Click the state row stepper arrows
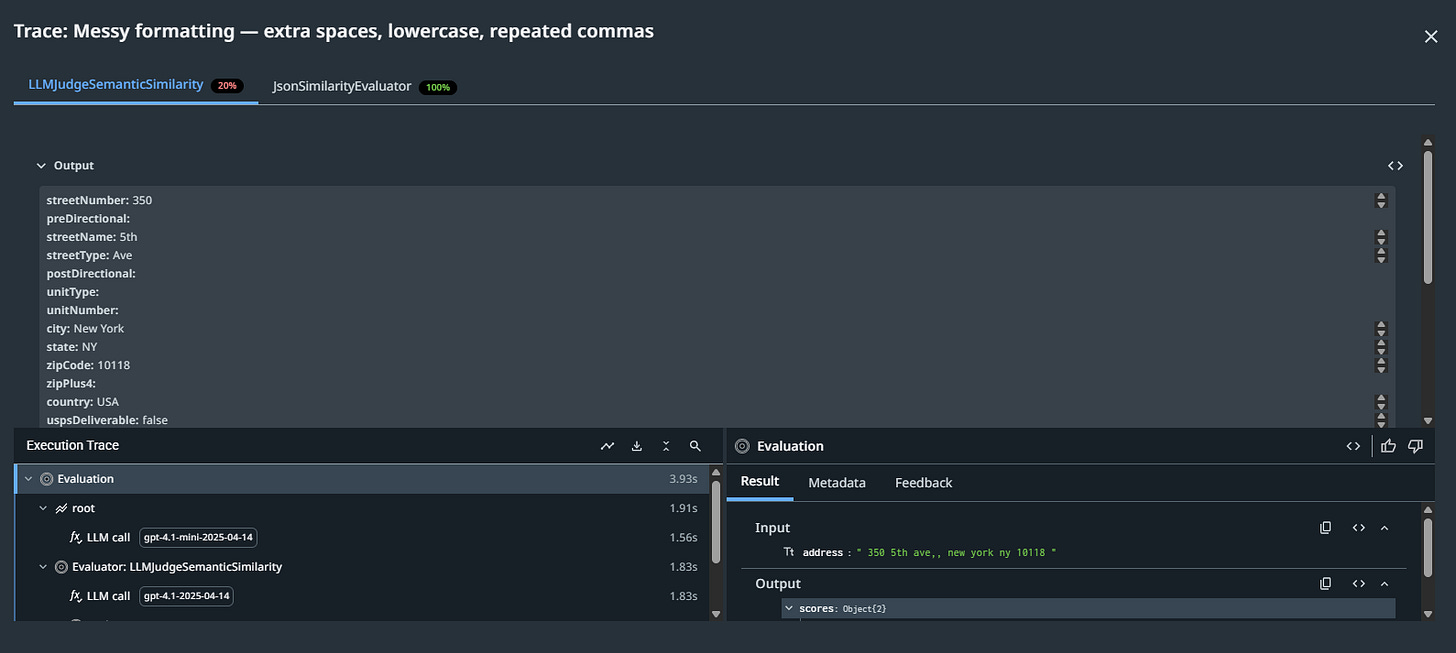 (x=1381, y=347)
